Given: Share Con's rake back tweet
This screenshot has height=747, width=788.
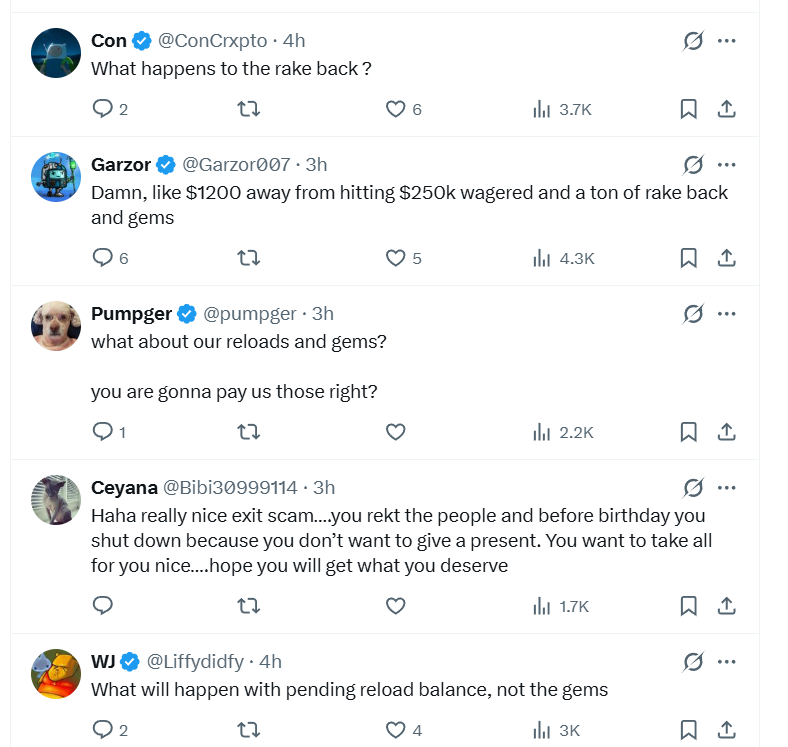Looking at the screenshot, I should [727, 109].
